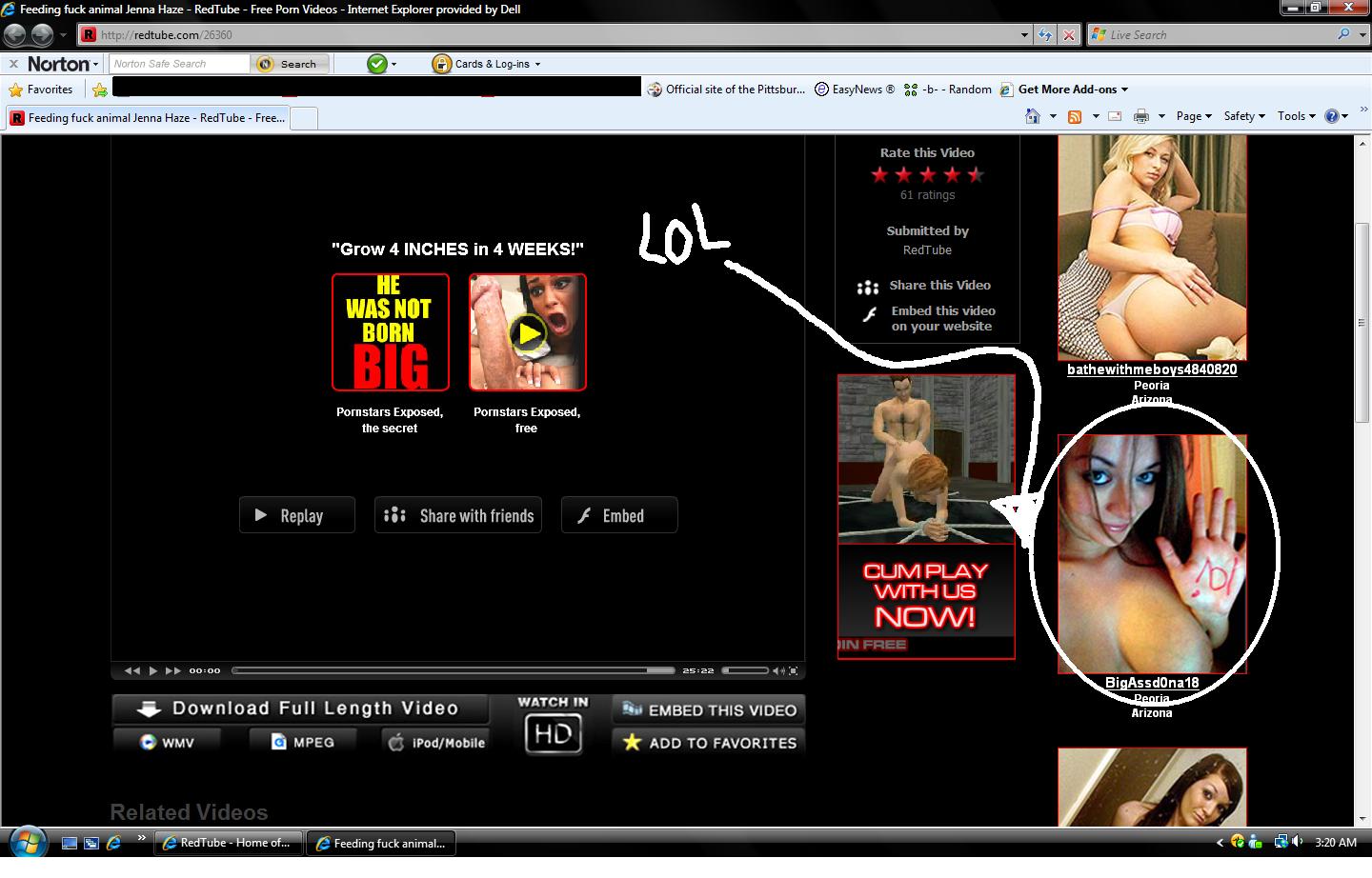Choose the MPEG download format
The height and width of the screenshot is (878, 1372).
pyautogui.click(x=303, y=742)
